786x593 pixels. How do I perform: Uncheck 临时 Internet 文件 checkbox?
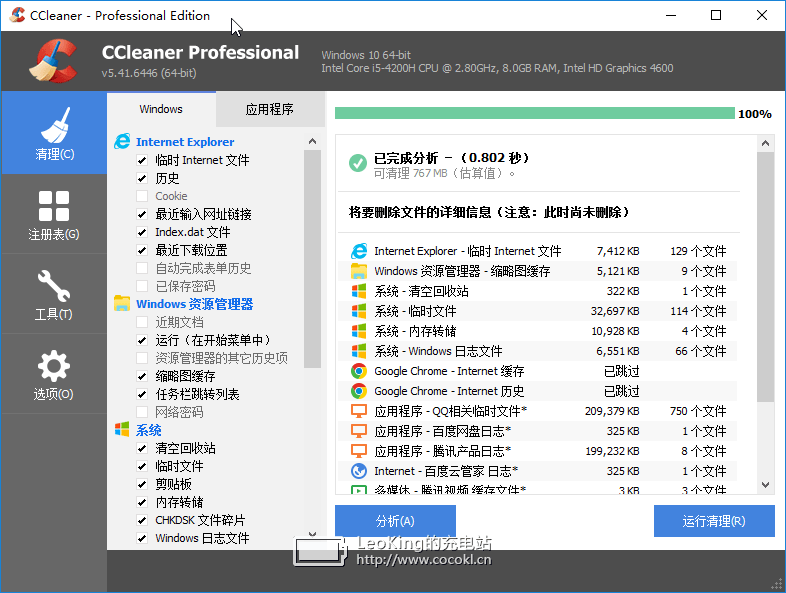coord(142,160)
